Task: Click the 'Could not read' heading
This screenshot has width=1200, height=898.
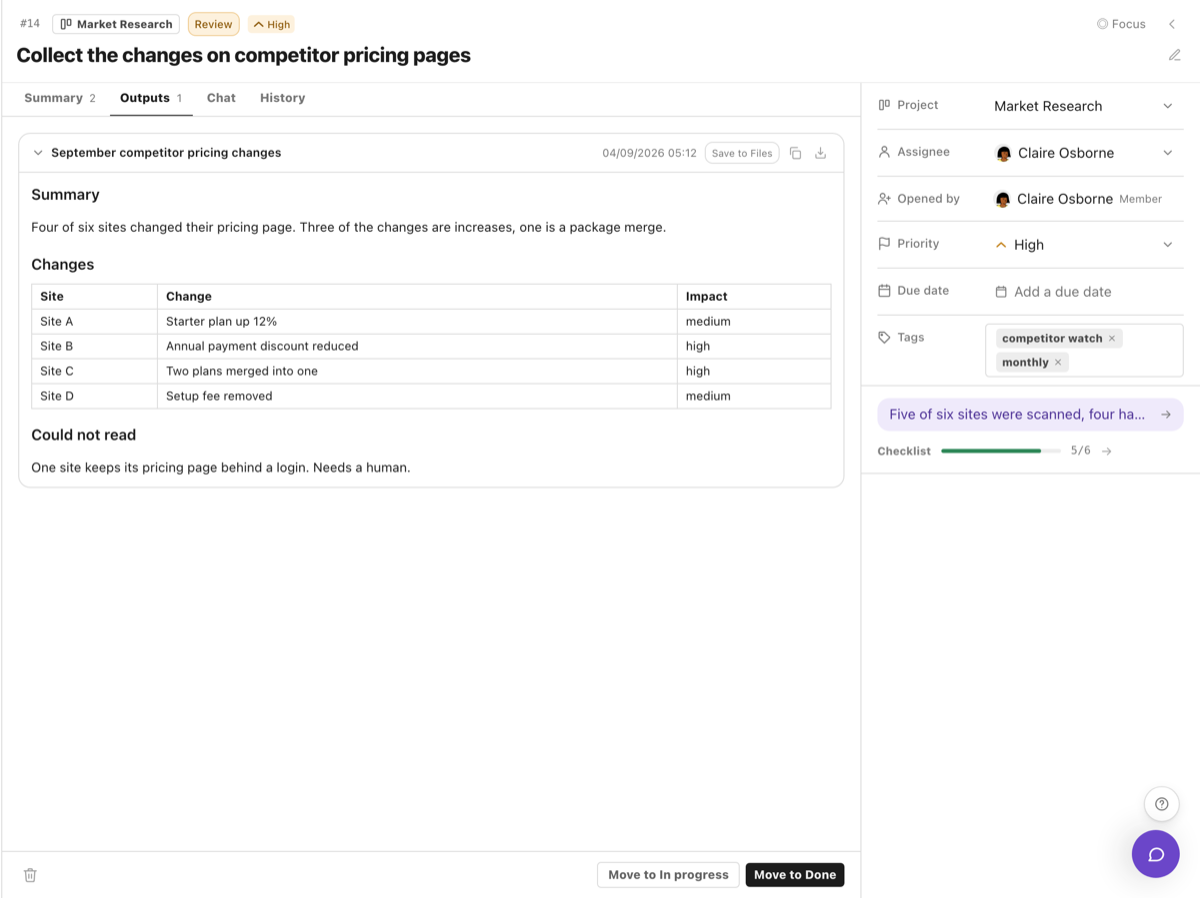Action: [83, 435]
